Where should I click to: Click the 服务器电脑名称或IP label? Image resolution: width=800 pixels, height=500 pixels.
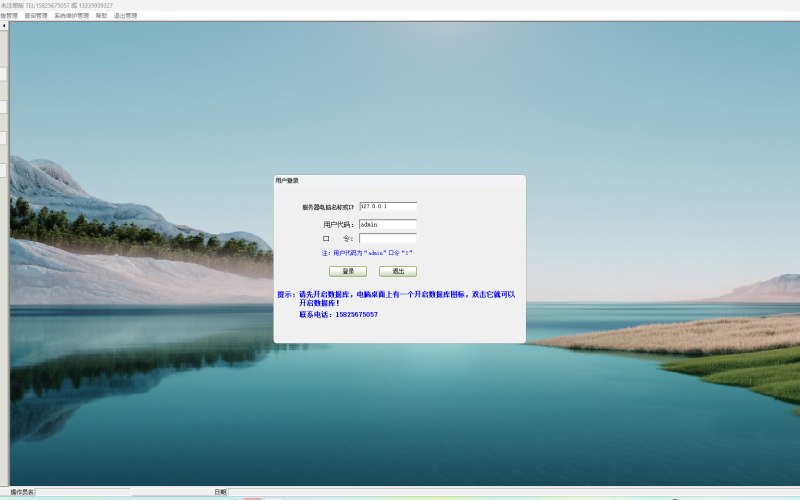(328, 207)
